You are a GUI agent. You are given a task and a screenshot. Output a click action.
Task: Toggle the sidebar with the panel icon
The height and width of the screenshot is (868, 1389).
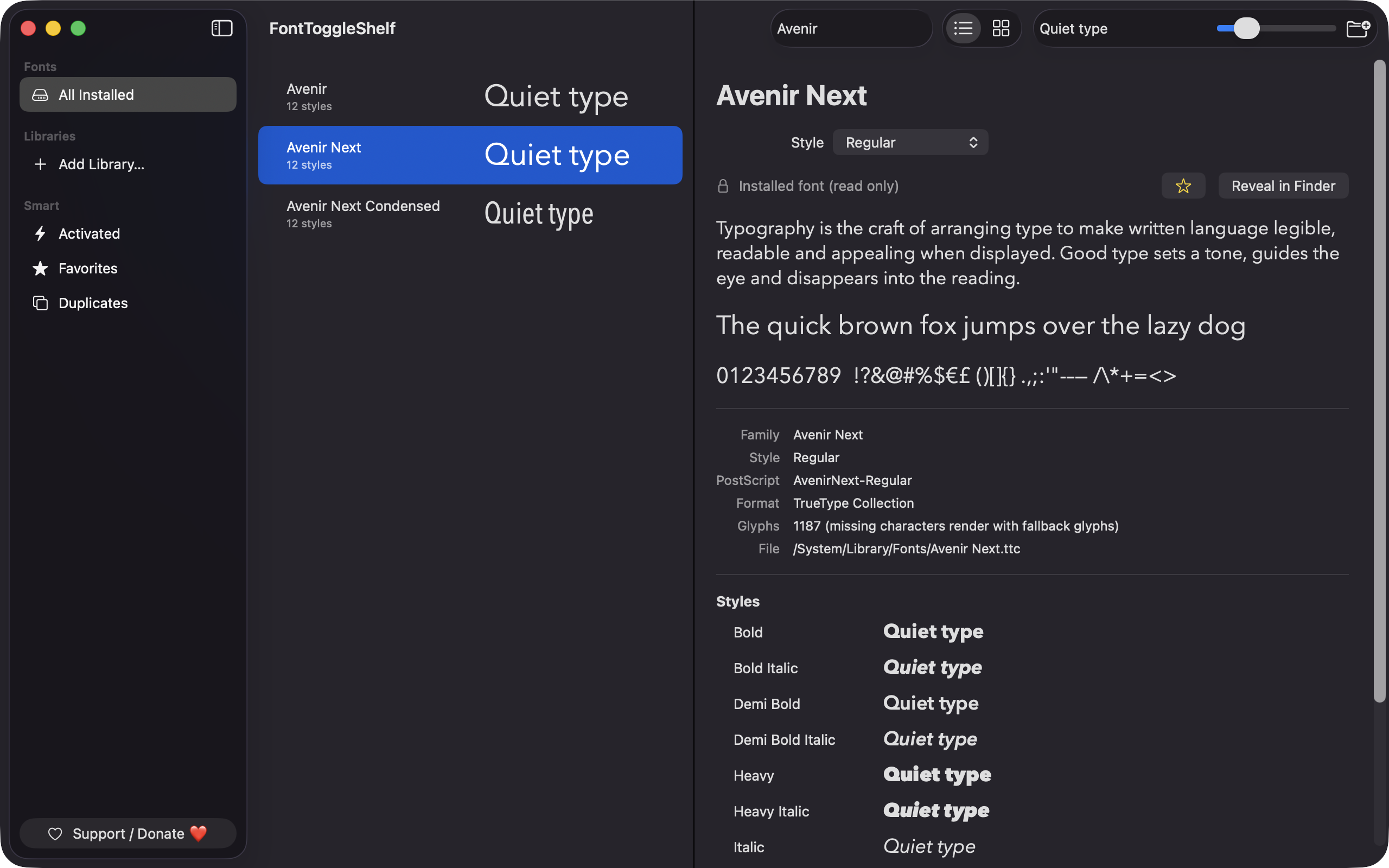(221, 28)
